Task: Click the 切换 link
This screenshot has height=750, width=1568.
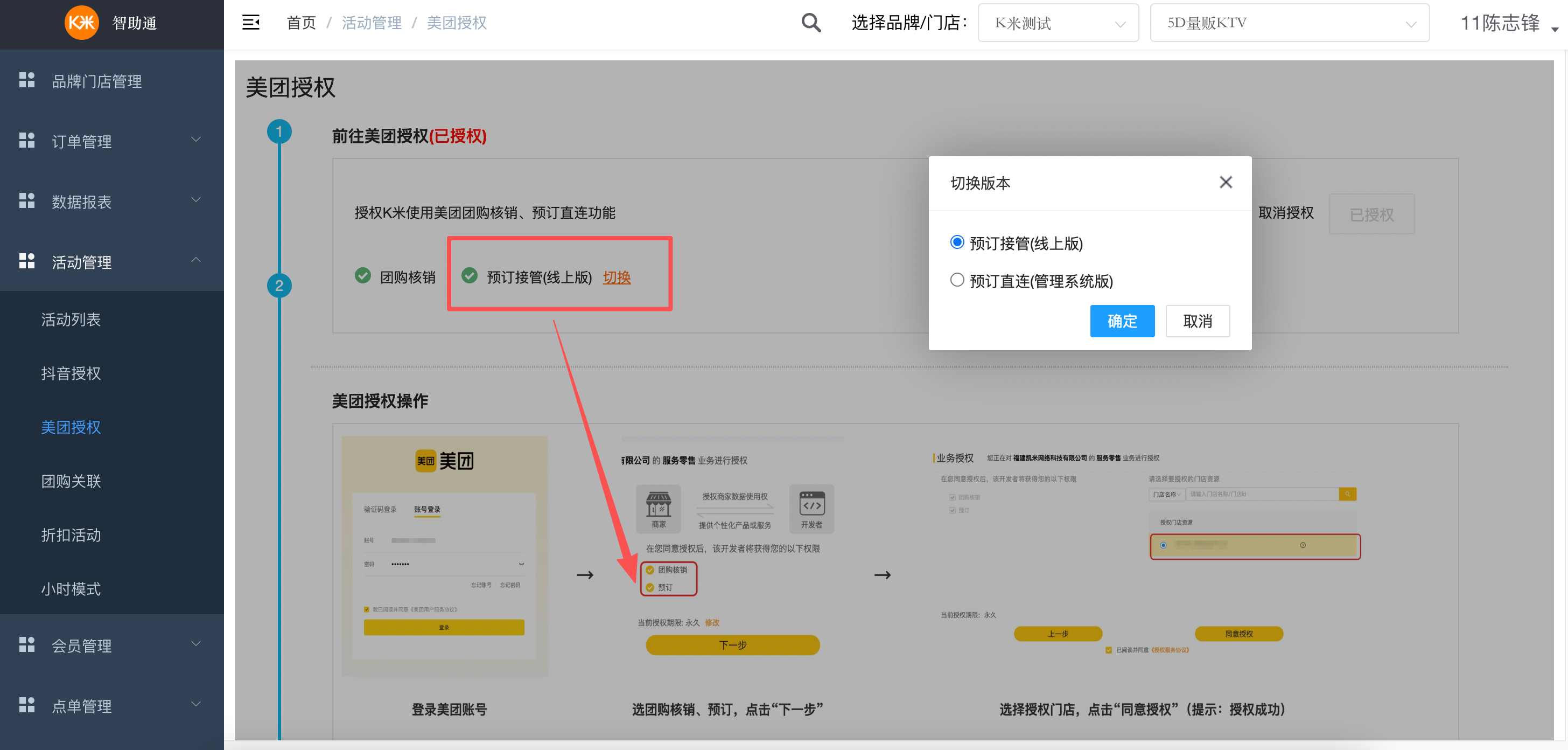Action: 617,277
